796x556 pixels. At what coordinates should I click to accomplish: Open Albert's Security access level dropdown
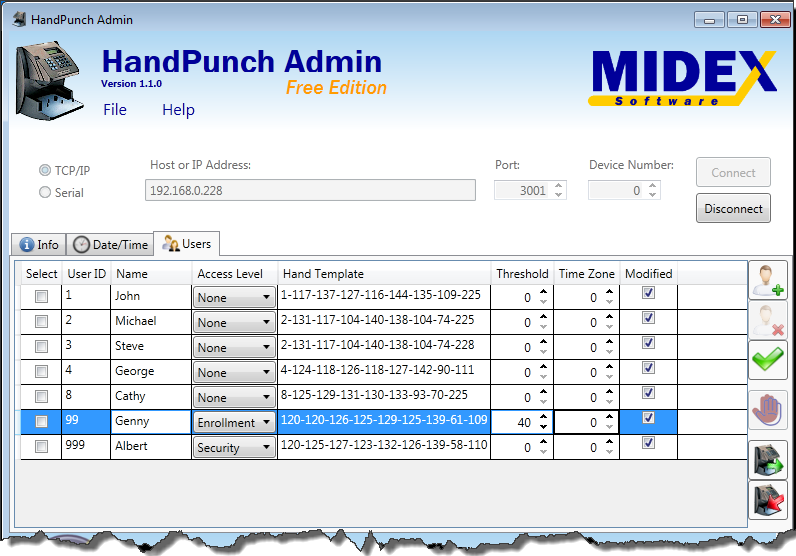(234, 447)
